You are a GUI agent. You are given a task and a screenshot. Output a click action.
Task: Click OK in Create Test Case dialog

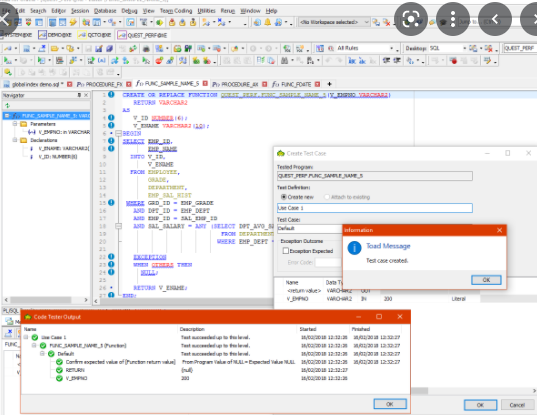(x=480, y=405)
